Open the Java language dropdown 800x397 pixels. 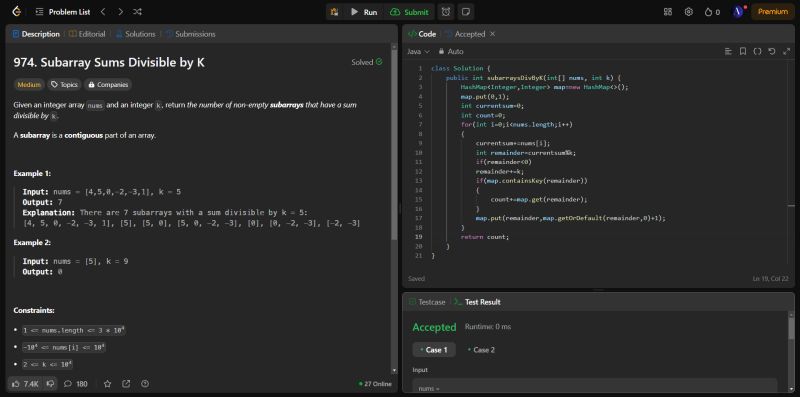pyautogui.click(x=418, y=52)
